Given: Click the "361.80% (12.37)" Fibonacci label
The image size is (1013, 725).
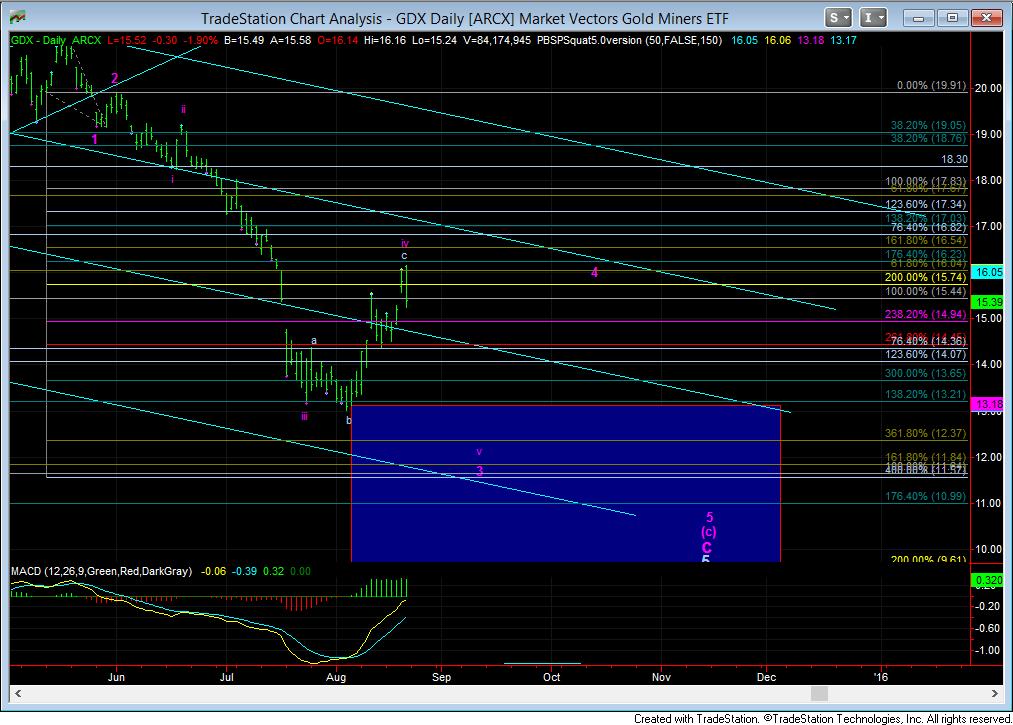Looking at the screenshot, I should [926, 434].
